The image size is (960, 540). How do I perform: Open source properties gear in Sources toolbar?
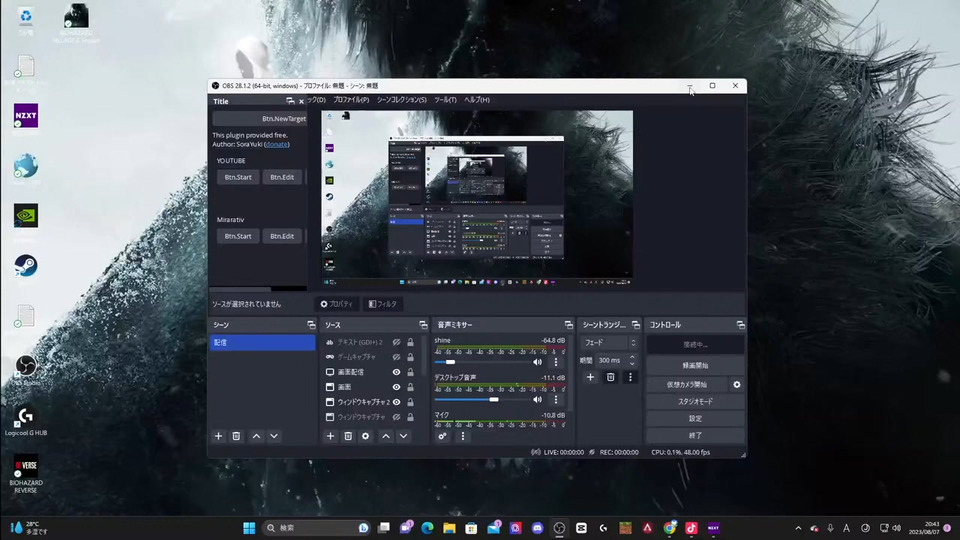[x=366, y=436]
